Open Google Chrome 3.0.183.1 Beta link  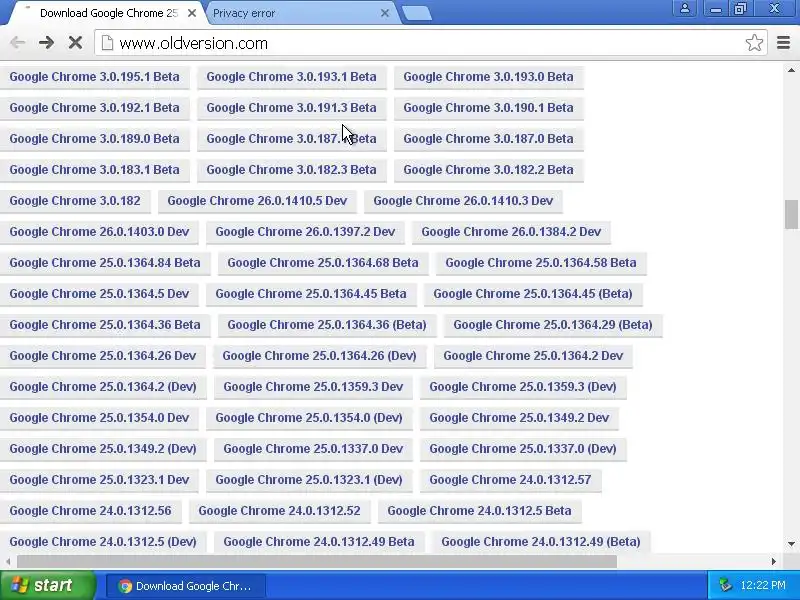tap(94, 170)
